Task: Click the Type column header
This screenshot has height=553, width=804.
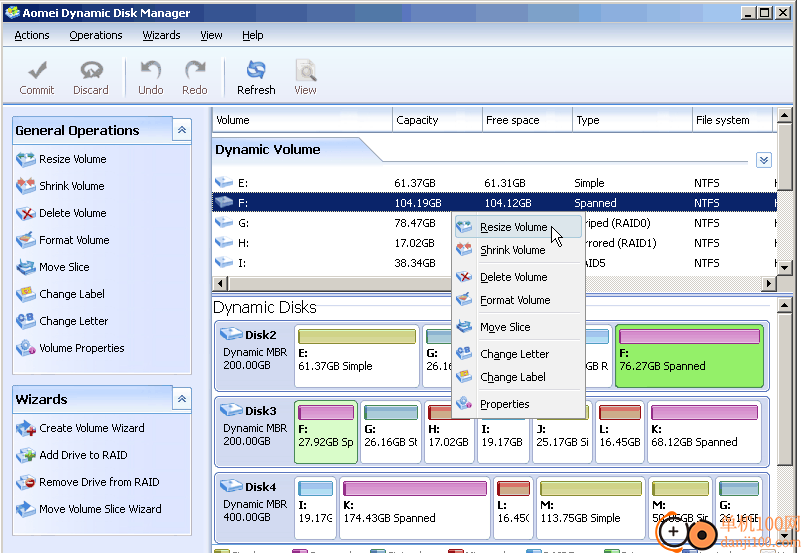Action: pos(632,120)
